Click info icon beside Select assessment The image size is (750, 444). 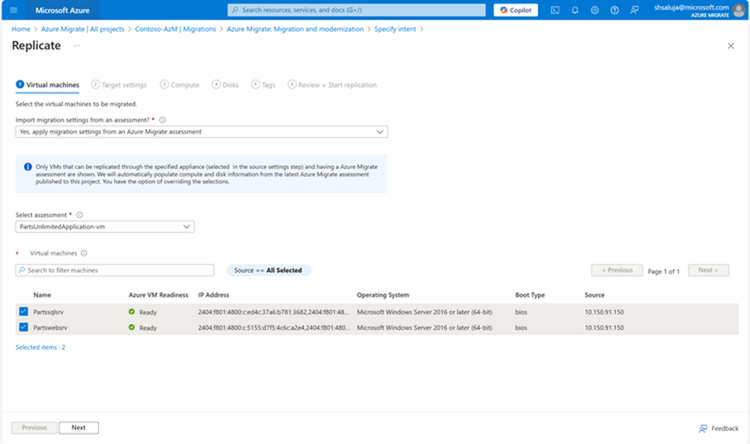coord(79,215)
